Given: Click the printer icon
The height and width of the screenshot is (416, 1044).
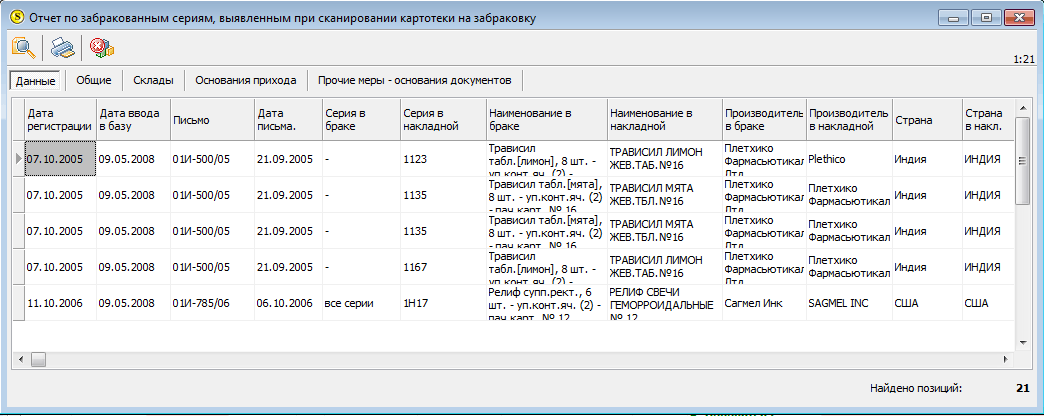Looking at the screenshot, I should click(62, 48).
